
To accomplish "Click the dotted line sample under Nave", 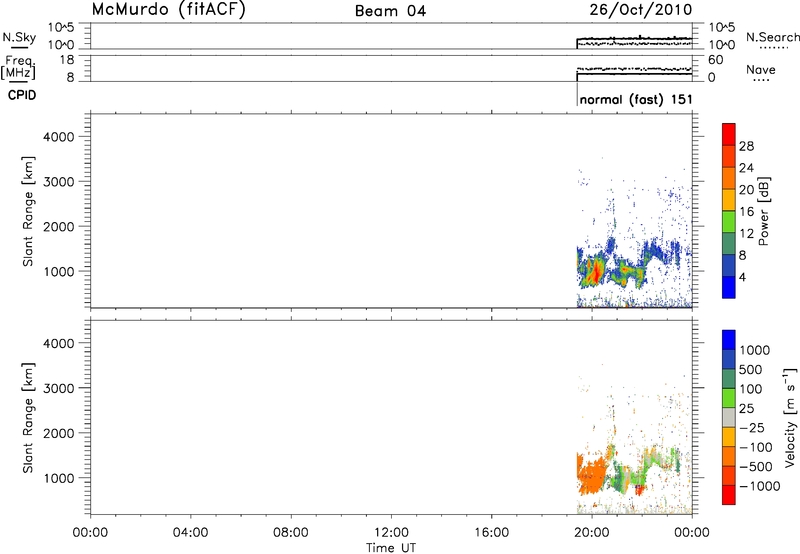I will (x=761, y=80).
